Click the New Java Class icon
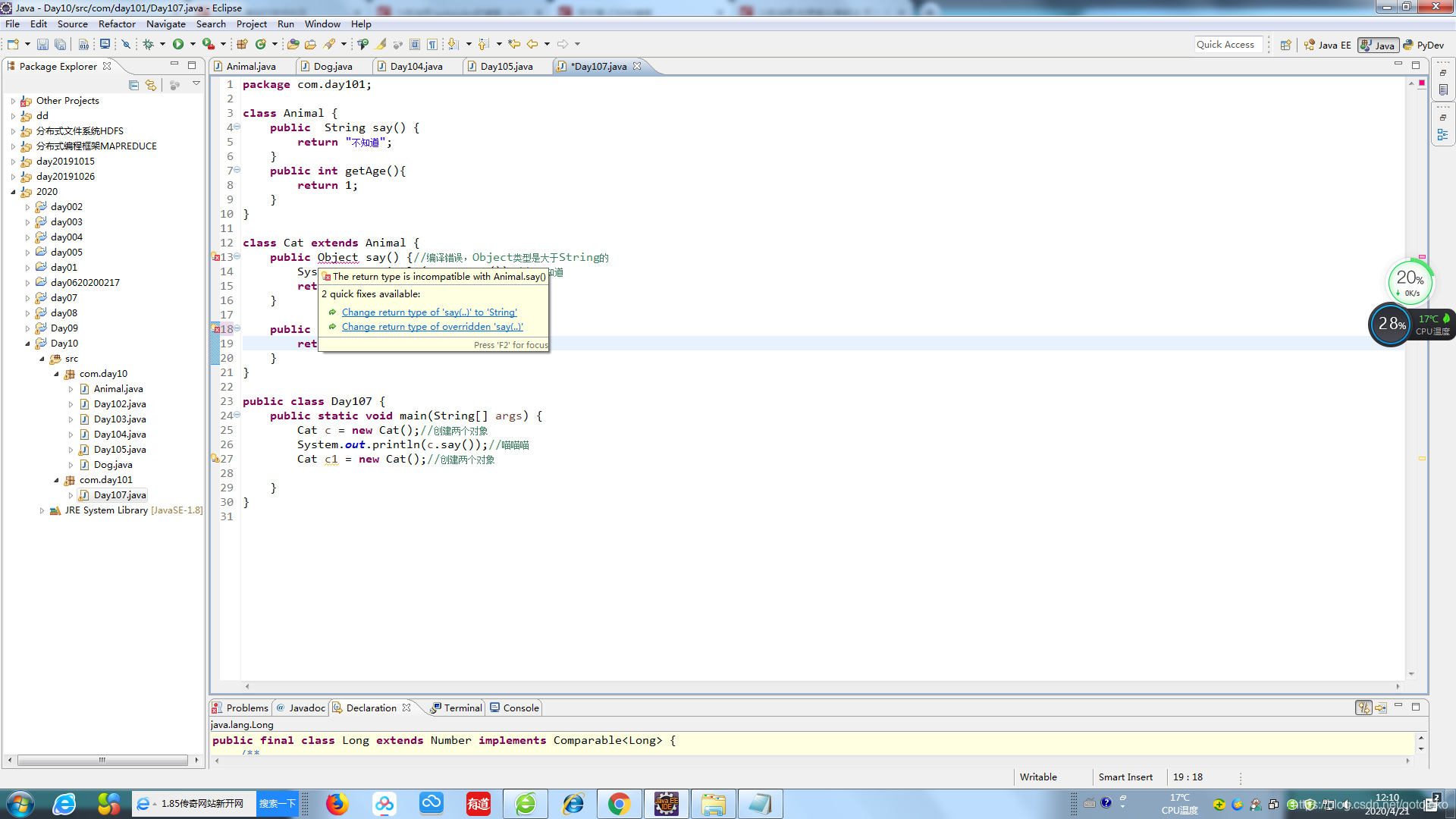This screenshot has height=819, width=1456. pos(261,44)
